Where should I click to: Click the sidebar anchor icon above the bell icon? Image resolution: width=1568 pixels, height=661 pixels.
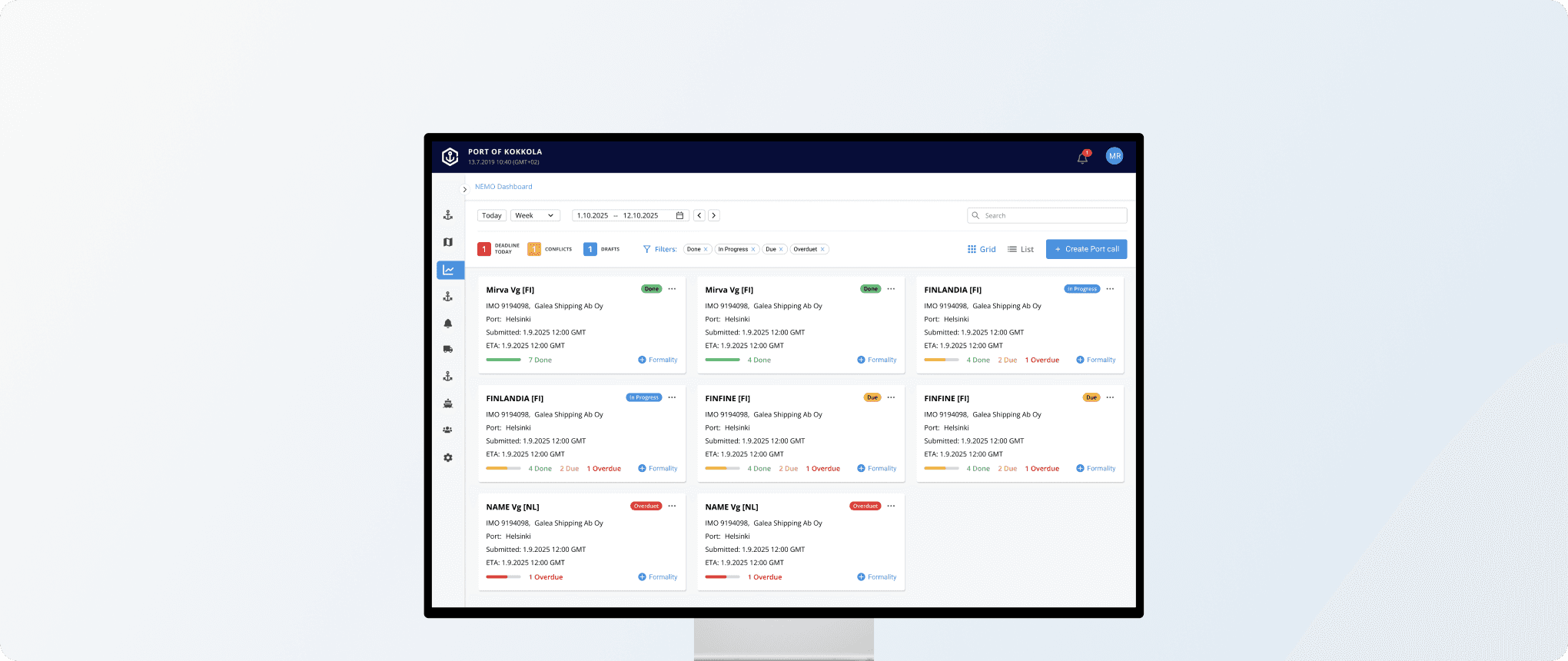tap(448, 297)
